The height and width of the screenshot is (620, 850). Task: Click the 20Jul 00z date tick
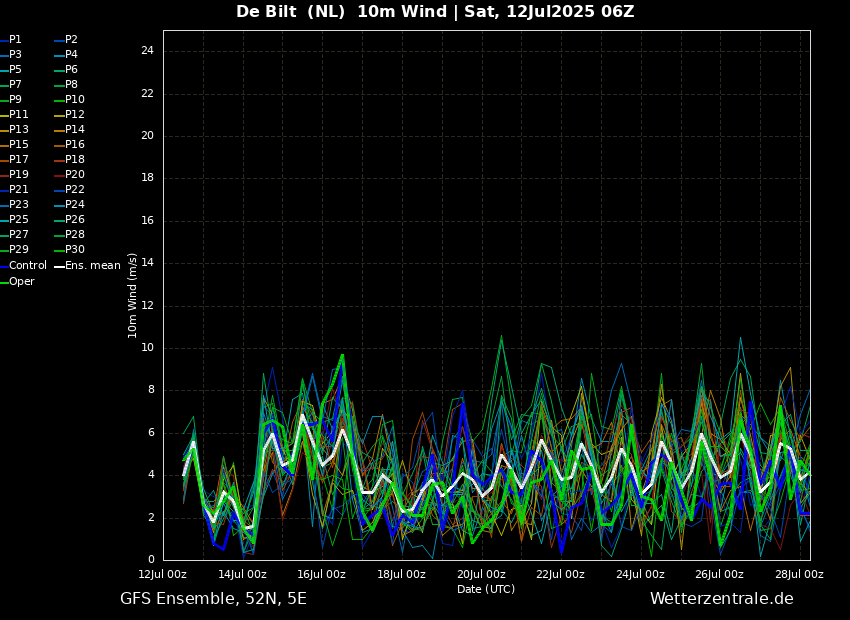[481, 574]
